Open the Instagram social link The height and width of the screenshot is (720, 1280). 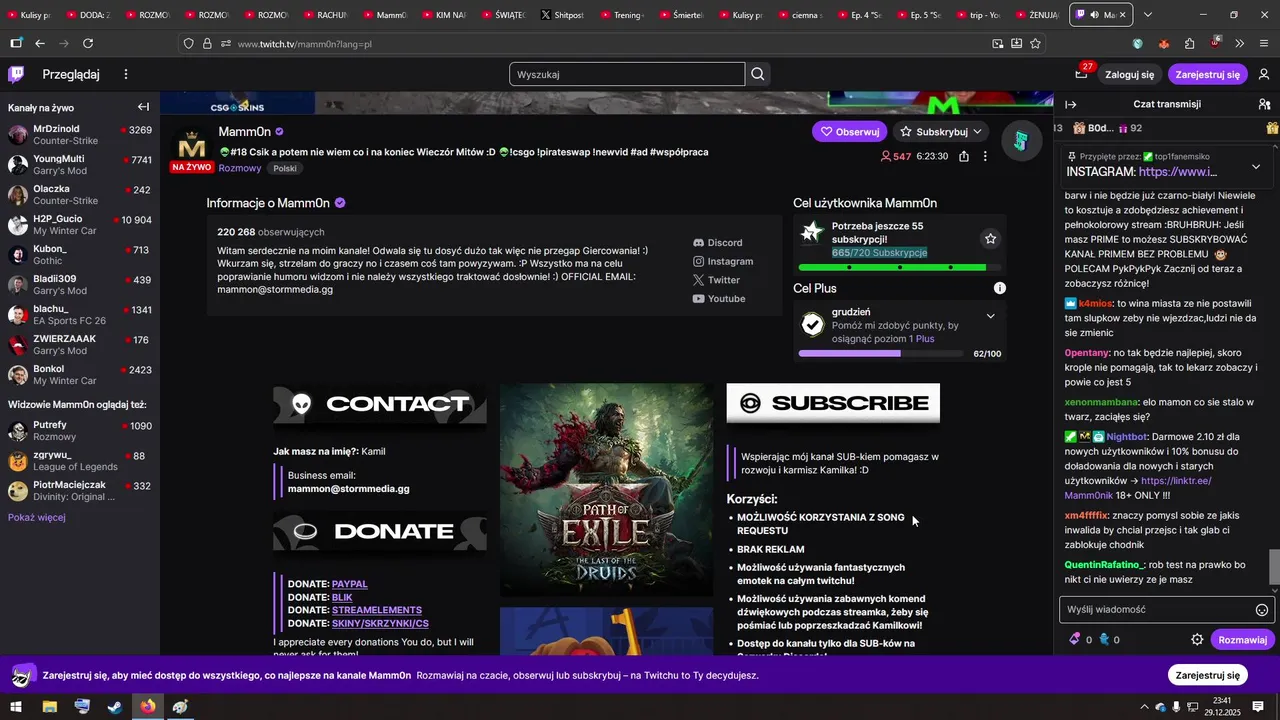[x=723, y=261]
